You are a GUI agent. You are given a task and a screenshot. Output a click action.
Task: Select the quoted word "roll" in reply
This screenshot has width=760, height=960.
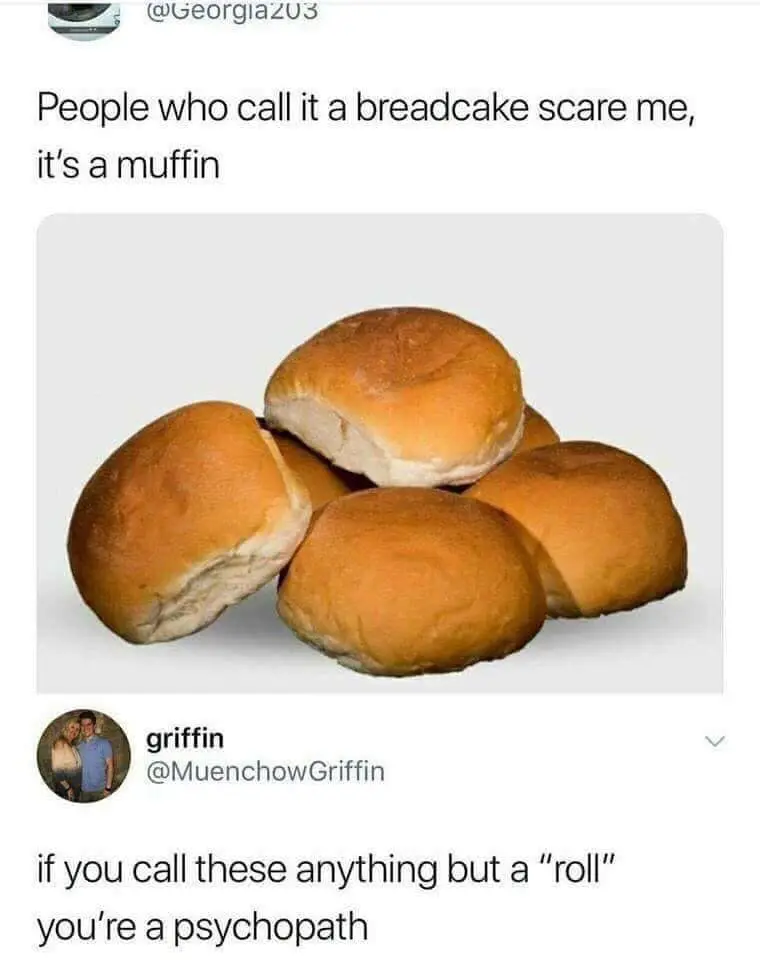pos(575,870)
